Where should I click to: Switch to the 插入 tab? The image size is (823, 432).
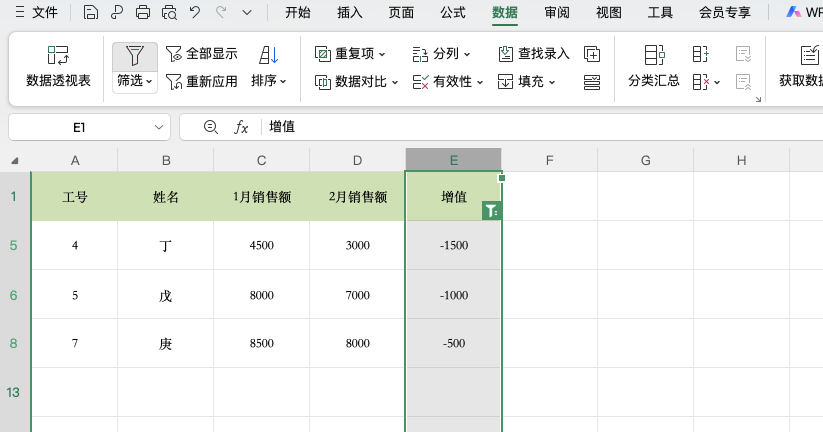[x=350, y=12]
